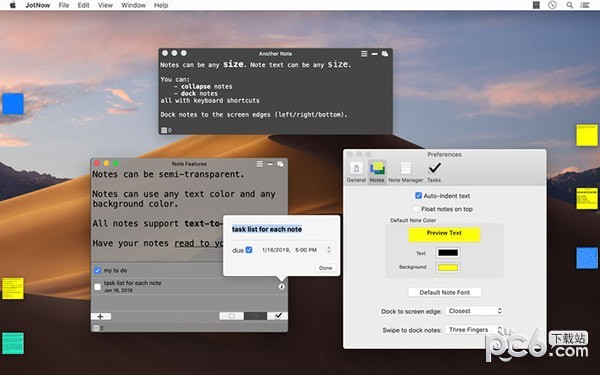Open the blue docked note on left edge

click(x=13, y=104)
